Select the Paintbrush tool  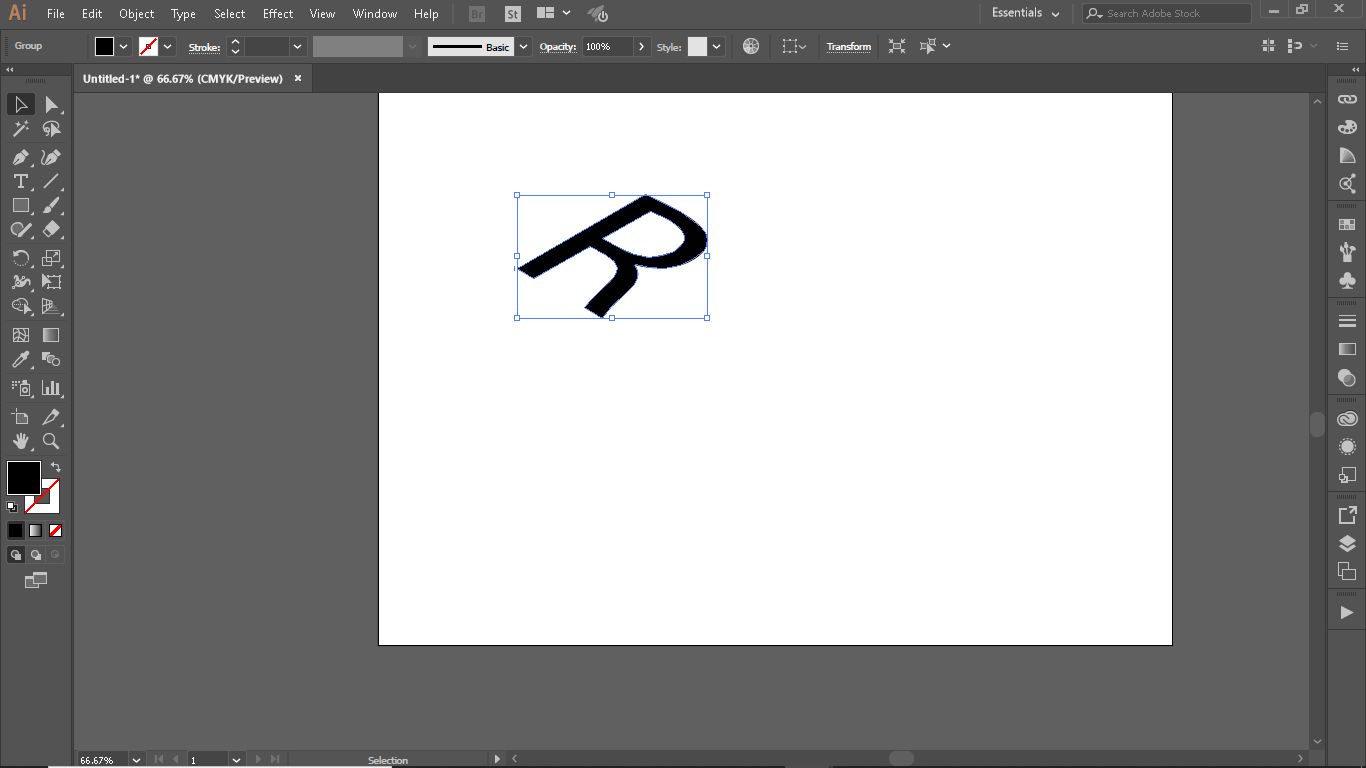tap(51, 205)
